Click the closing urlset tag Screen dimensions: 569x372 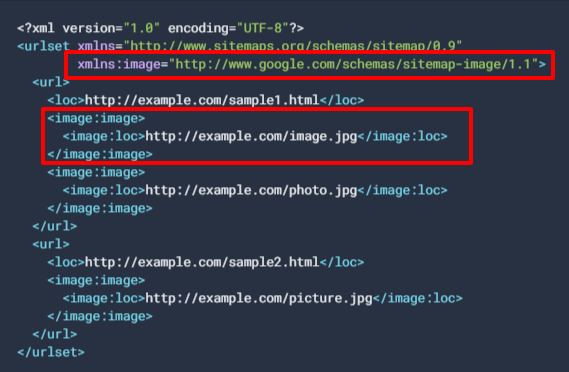coord(51,352)
